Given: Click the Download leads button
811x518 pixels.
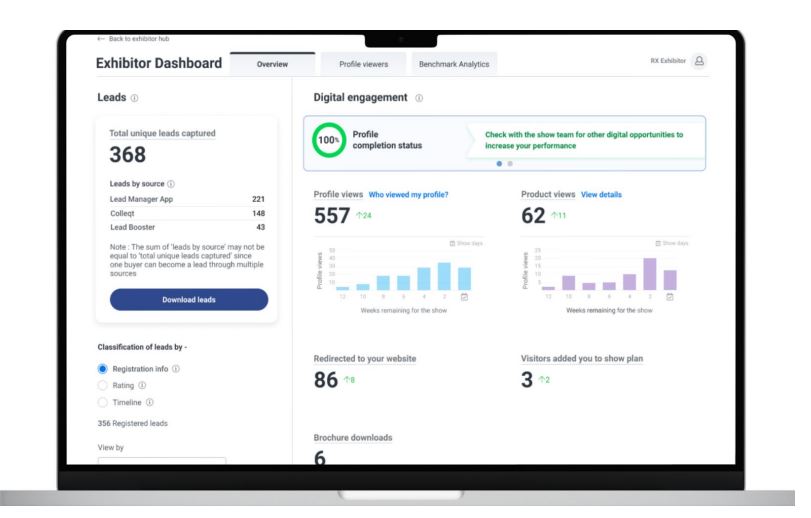Looking at the screenshot, I should pos(188,299).
